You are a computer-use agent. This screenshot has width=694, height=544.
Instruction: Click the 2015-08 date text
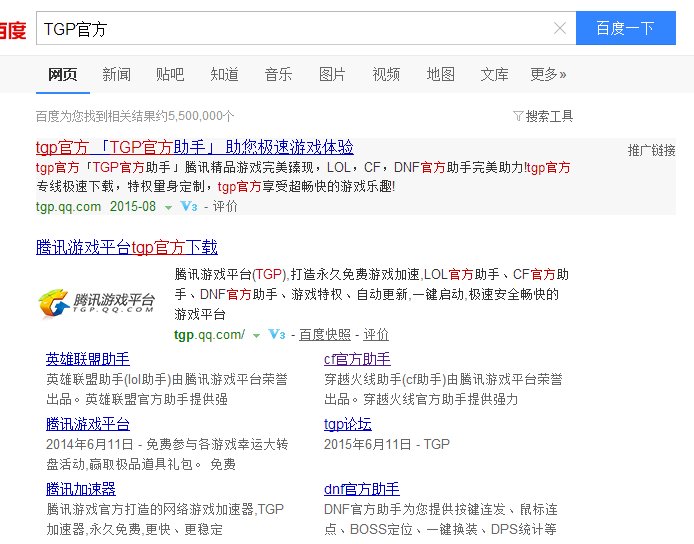pos(133,206)
